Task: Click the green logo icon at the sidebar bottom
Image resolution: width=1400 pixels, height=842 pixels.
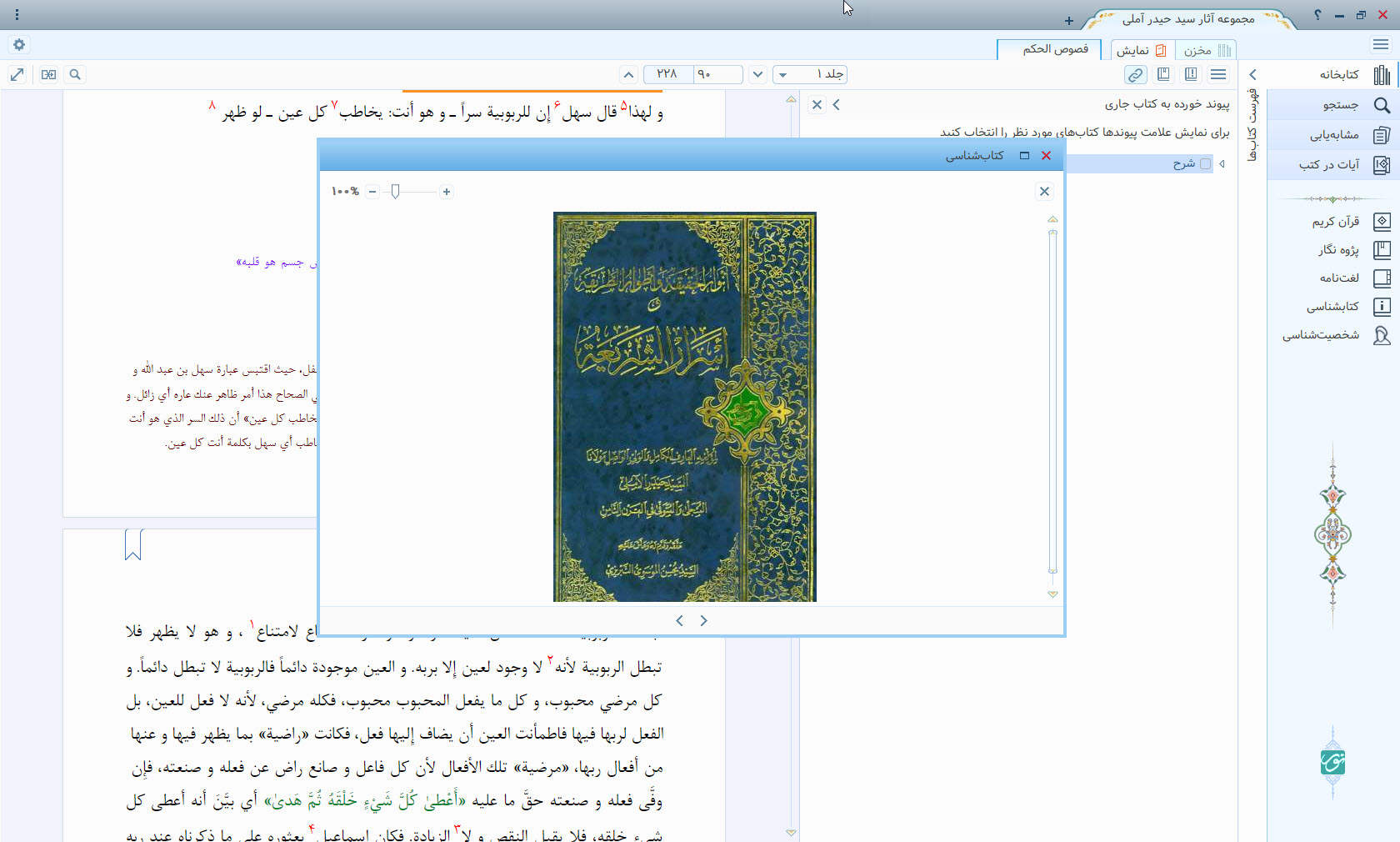Action: (1332, 762)
